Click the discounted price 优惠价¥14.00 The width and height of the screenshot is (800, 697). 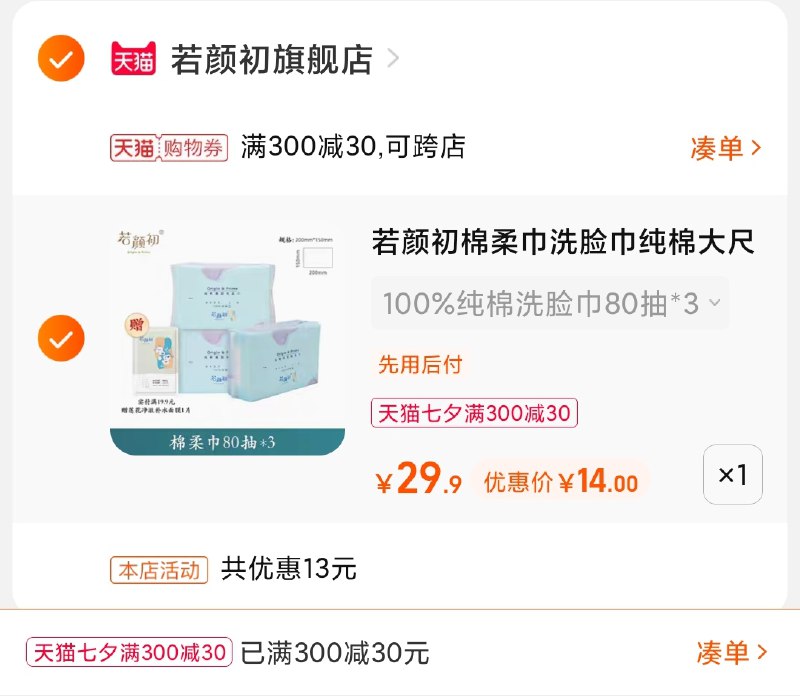tap(560, 478)
